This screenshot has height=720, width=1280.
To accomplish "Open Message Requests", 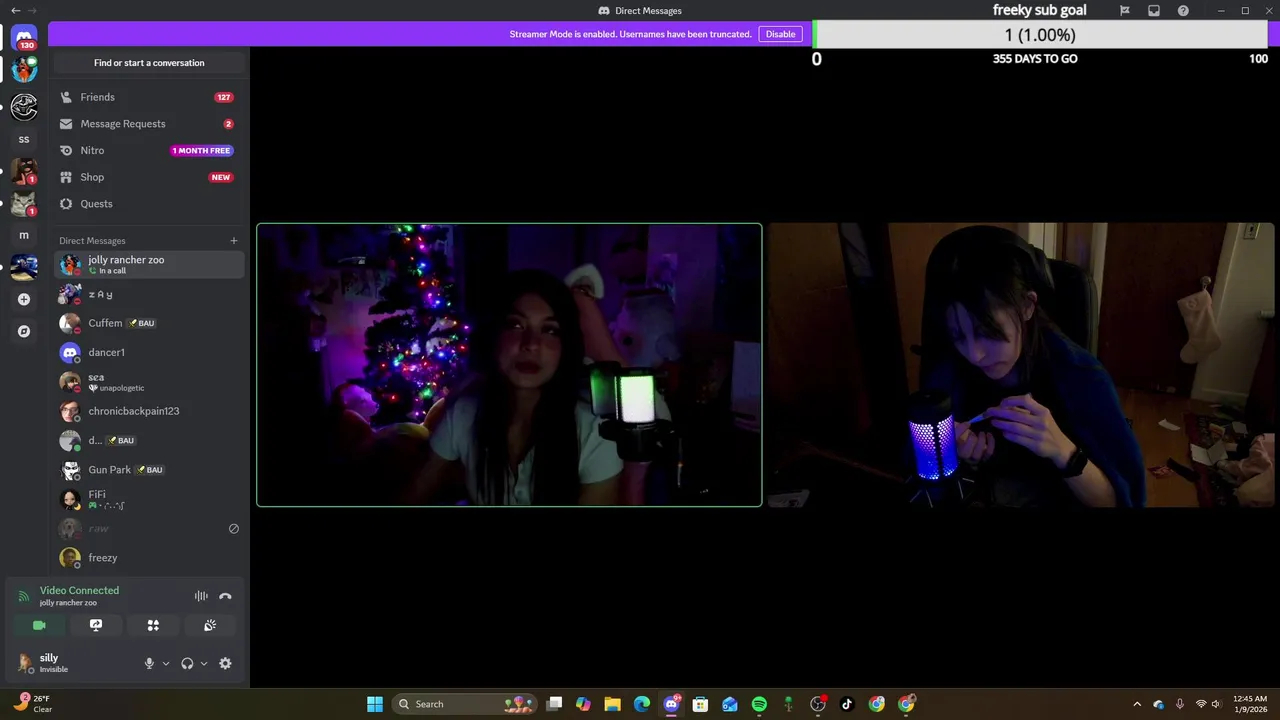I will 149,124.
